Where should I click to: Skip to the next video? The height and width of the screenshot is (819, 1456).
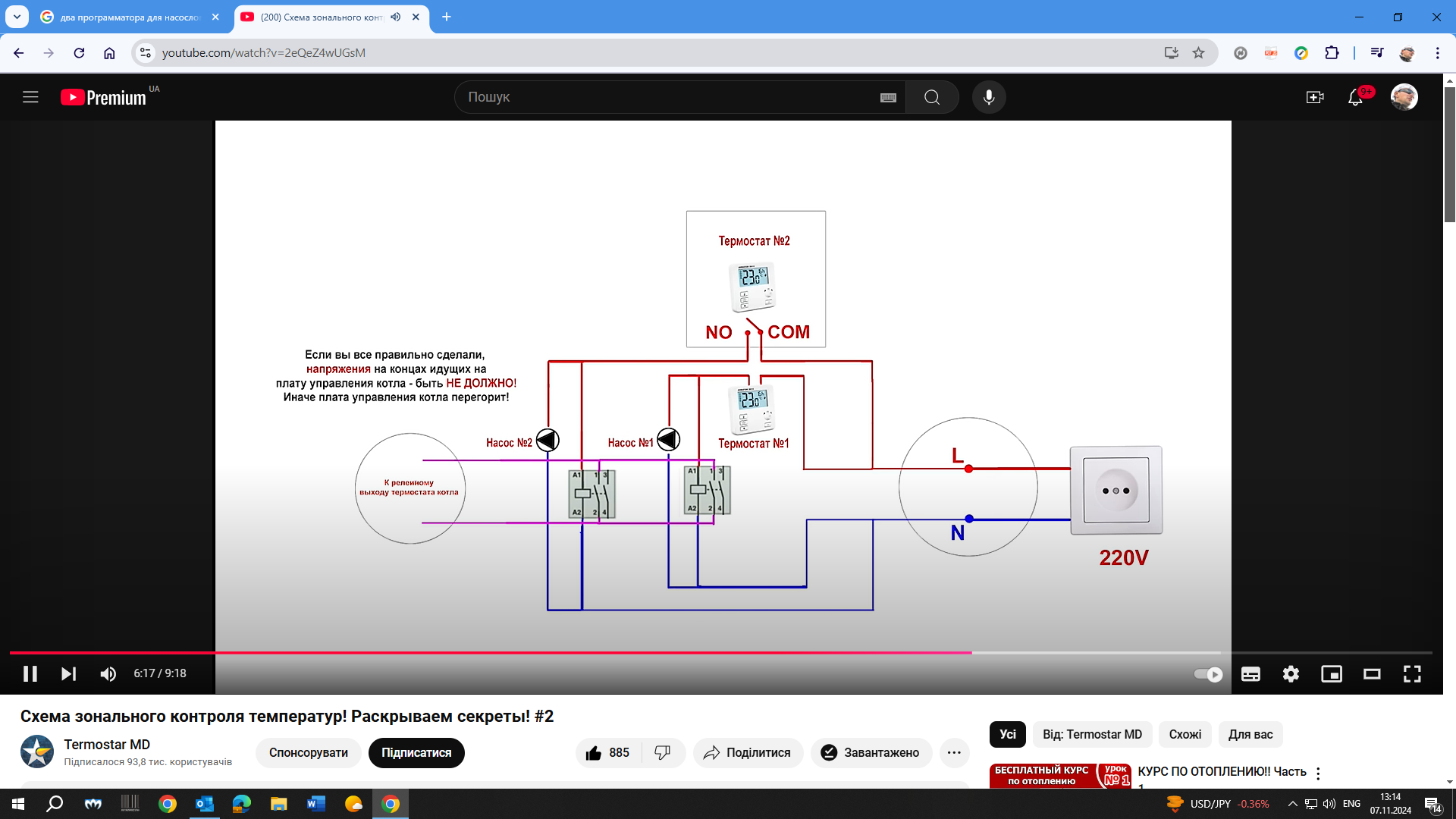68,673
